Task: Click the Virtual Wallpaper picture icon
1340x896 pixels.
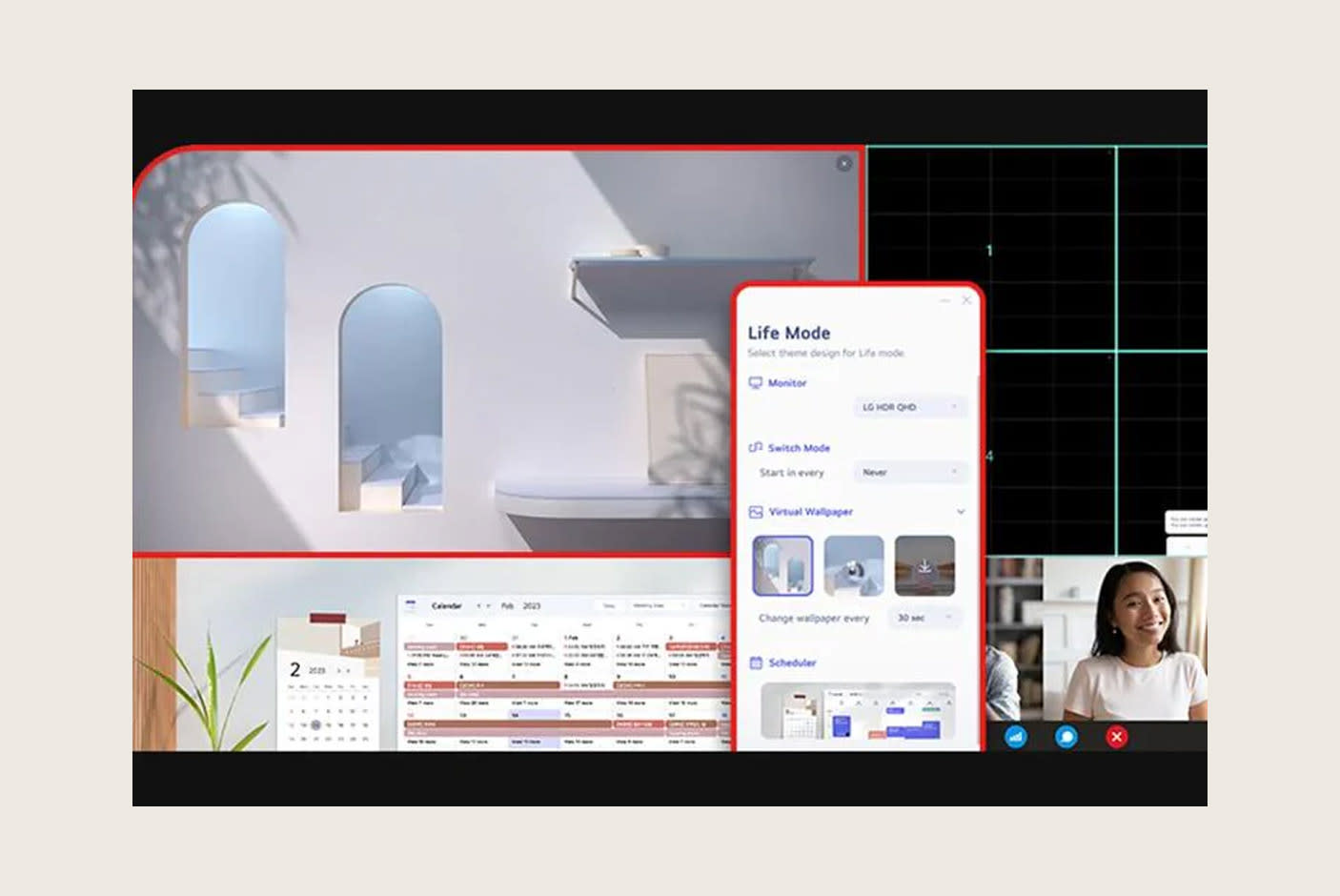Action: click(755, 512)
